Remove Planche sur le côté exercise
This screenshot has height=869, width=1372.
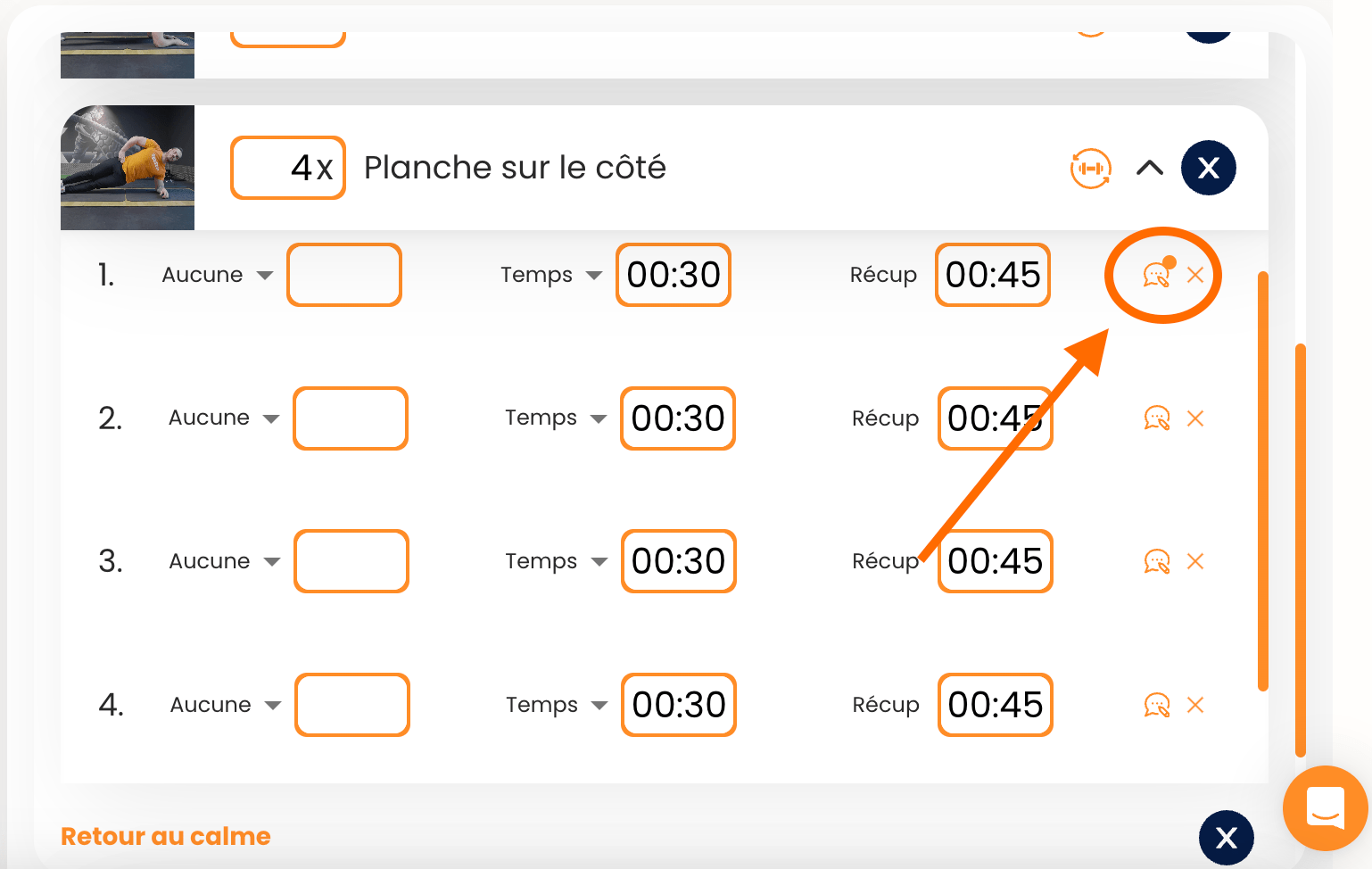click(x=1209, y=168)
